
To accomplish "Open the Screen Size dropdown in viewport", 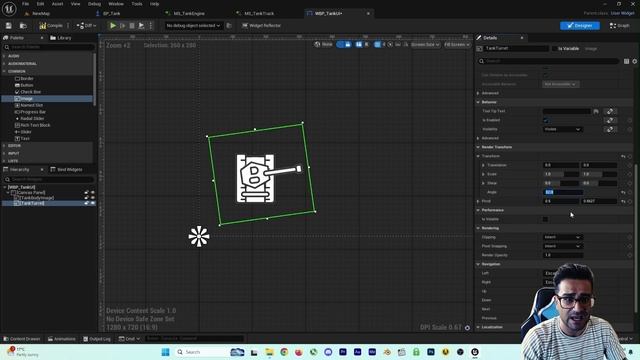I will 425,44.
